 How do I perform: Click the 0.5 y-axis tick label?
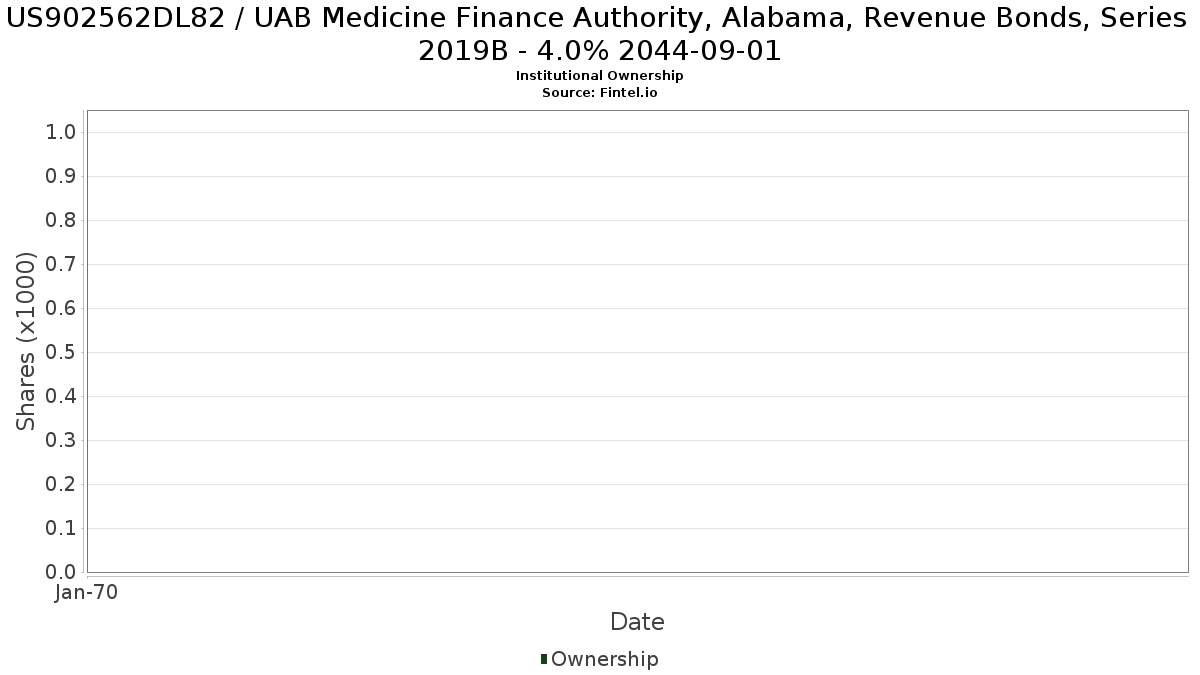pos(61,352)
